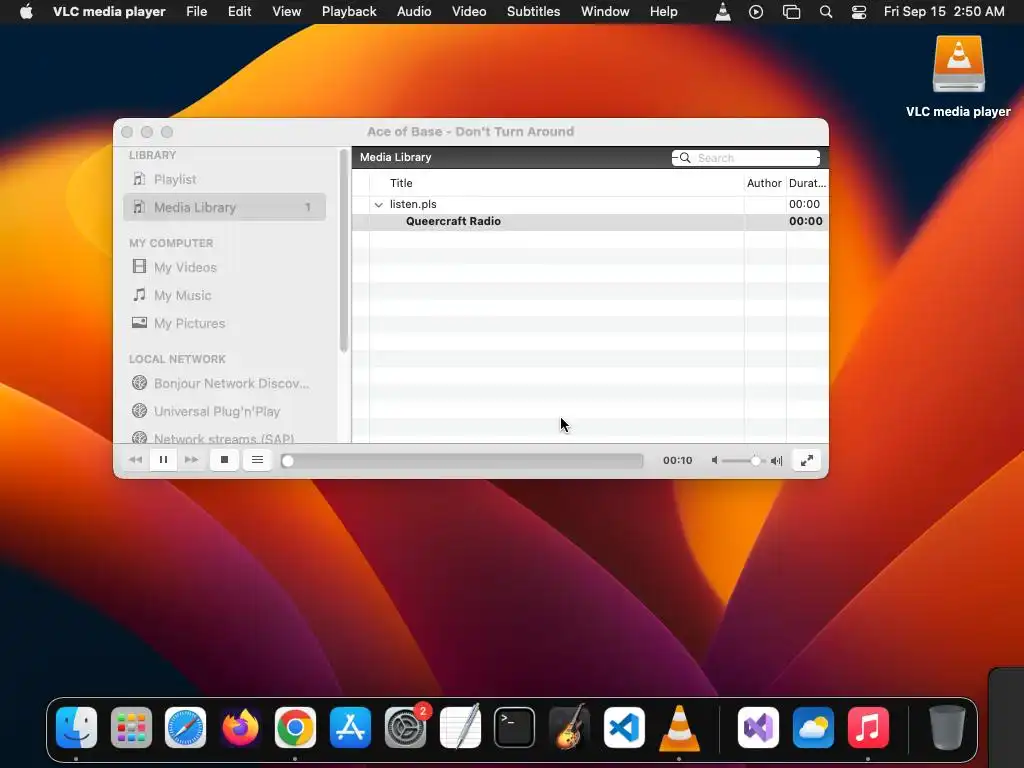Sort by the Duration column header
1024x768 pixels.
point(807,184)
